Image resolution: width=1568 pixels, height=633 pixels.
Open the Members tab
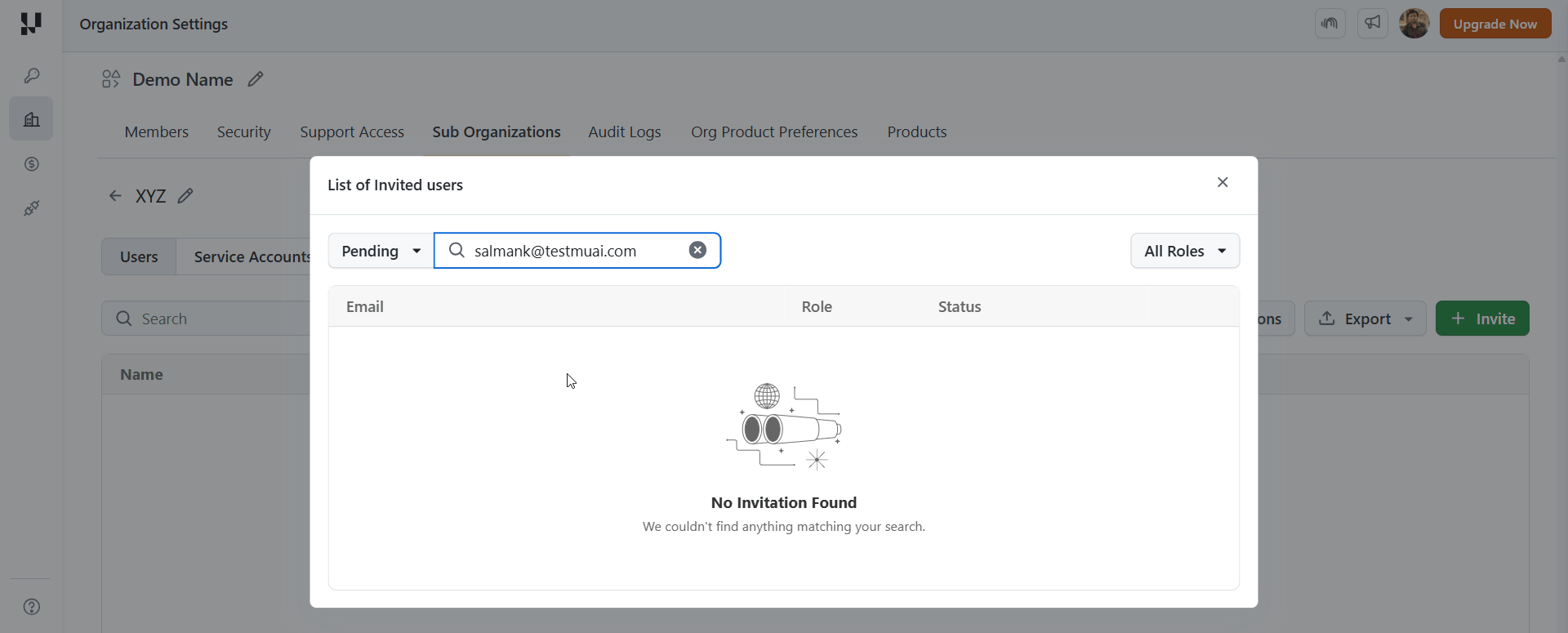157,132
